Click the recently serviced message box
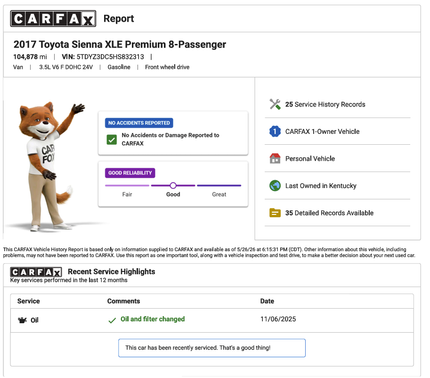This screenshot has width=430, height=378. pos(212,348)
